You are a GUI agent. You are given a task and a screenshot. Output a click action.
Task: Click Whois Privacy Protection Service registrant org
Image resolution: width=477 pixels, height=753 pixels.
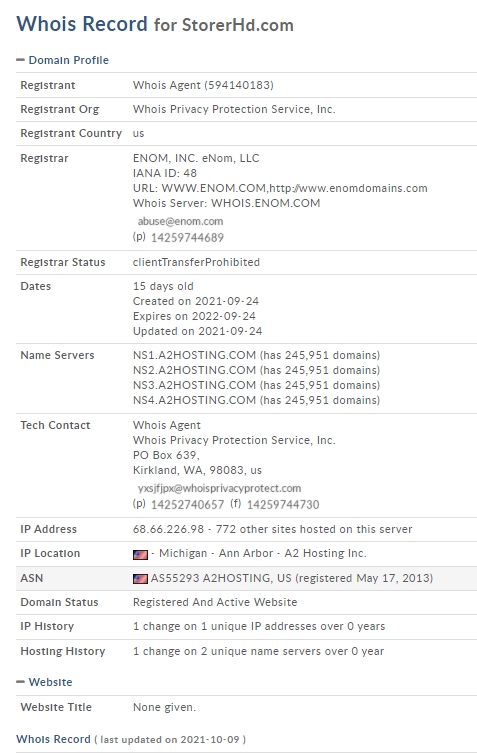(x=234, y=109)
